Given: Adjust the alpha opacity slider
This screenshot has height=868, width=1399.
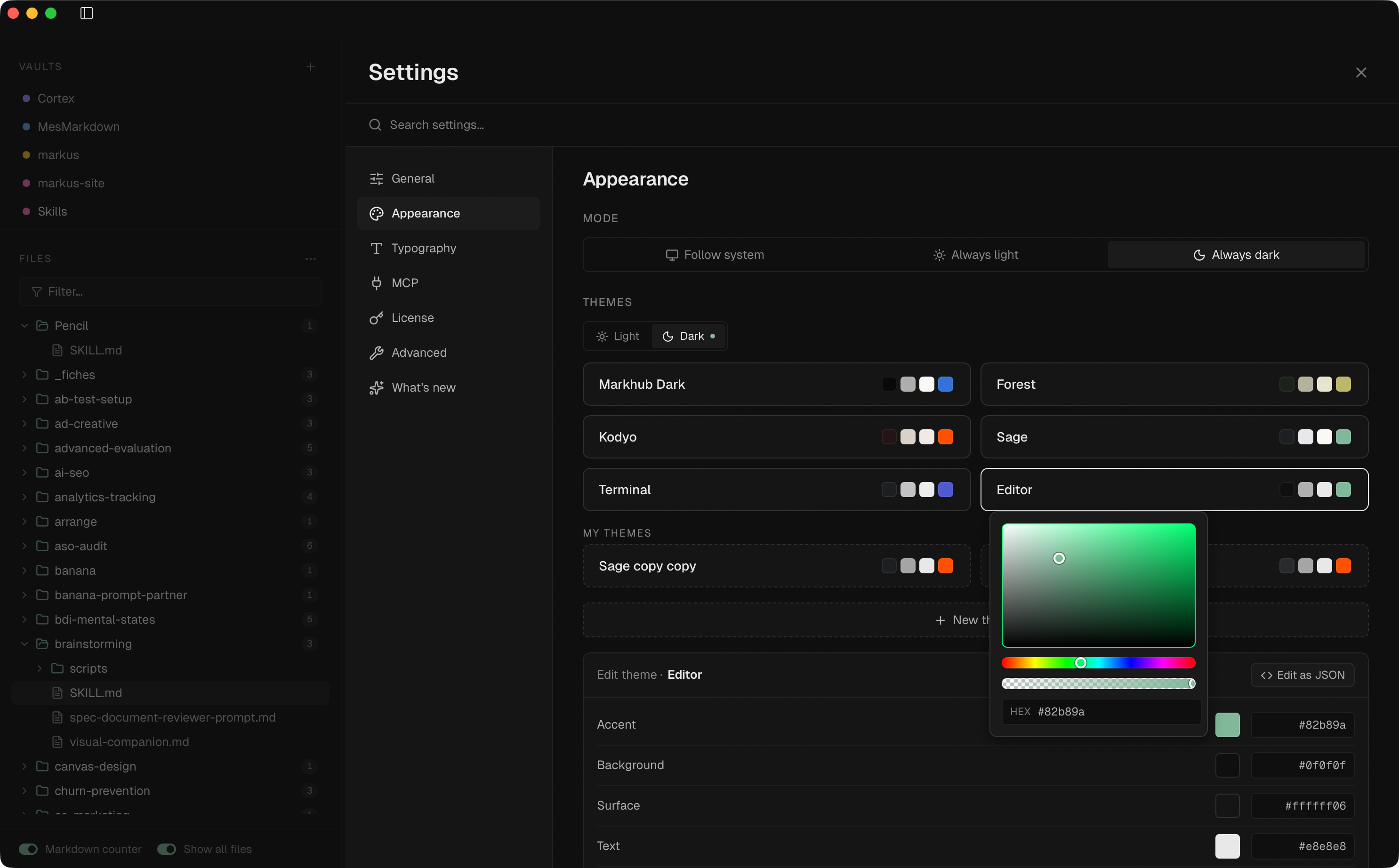Looking at the screenshot, I should 1098,683.
